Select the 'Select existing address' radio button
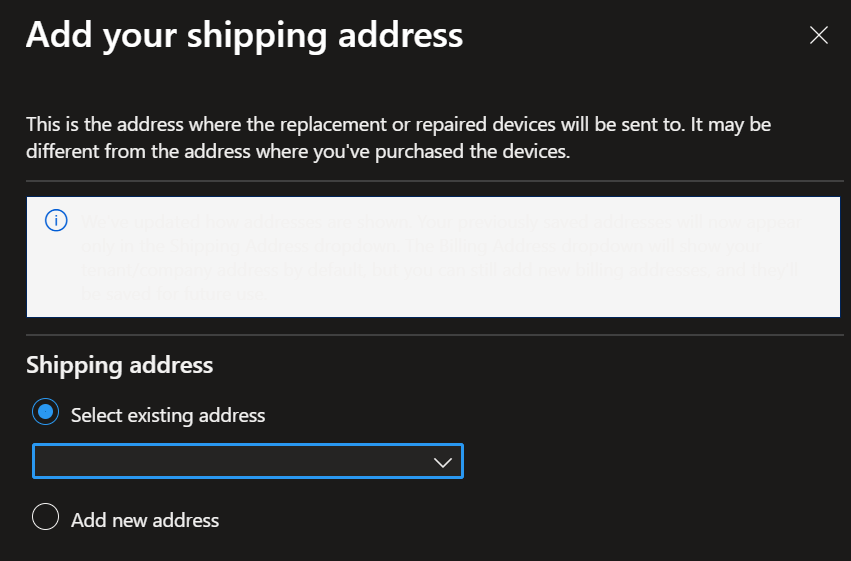Screen dimensions: 851x561 coord(46,413)
